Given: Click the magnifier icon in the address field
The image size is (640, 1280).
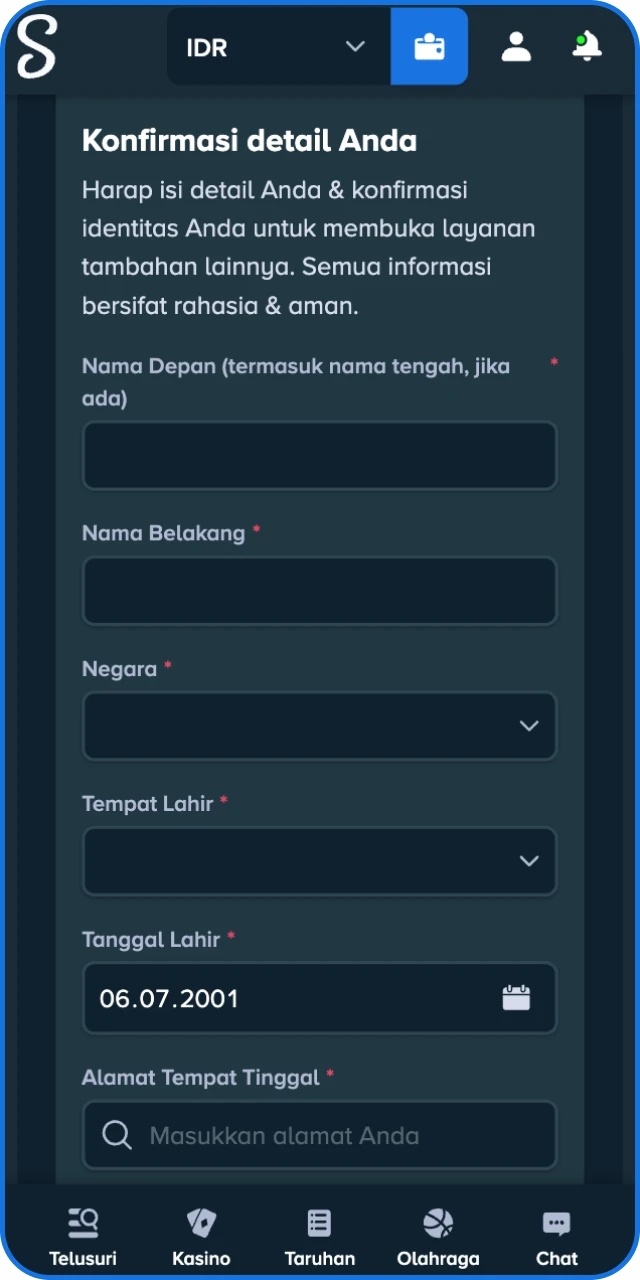Looking at the screenshot, I should point(117,1135).
